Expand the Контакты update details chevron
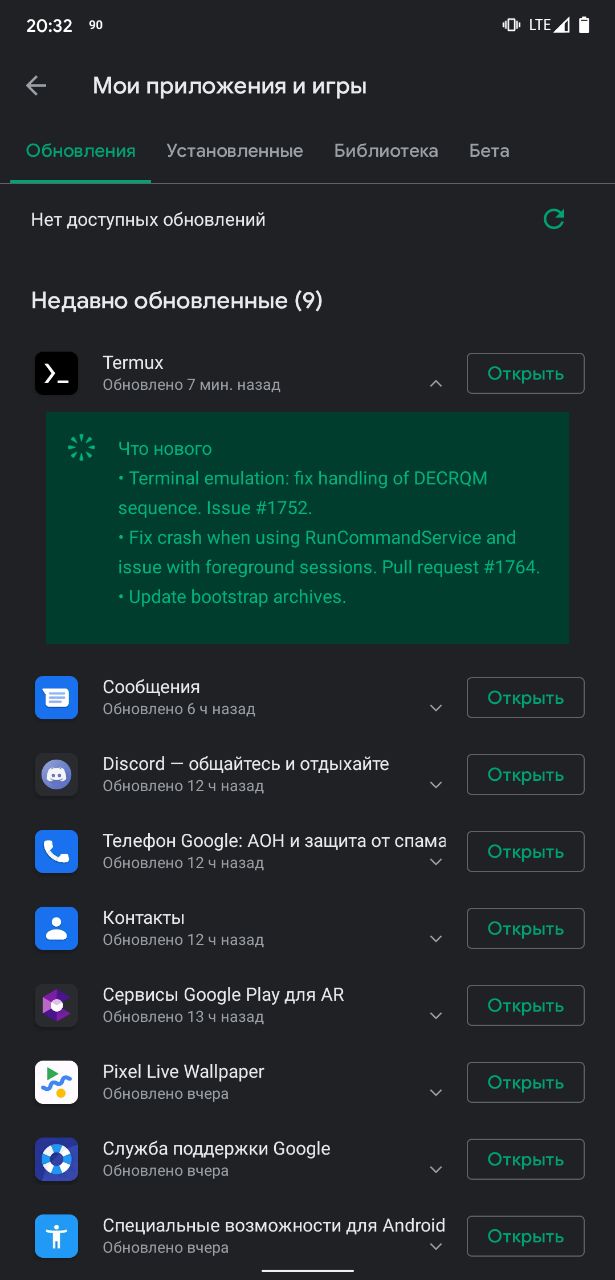 pyautogui.click(x=435, y=939)
